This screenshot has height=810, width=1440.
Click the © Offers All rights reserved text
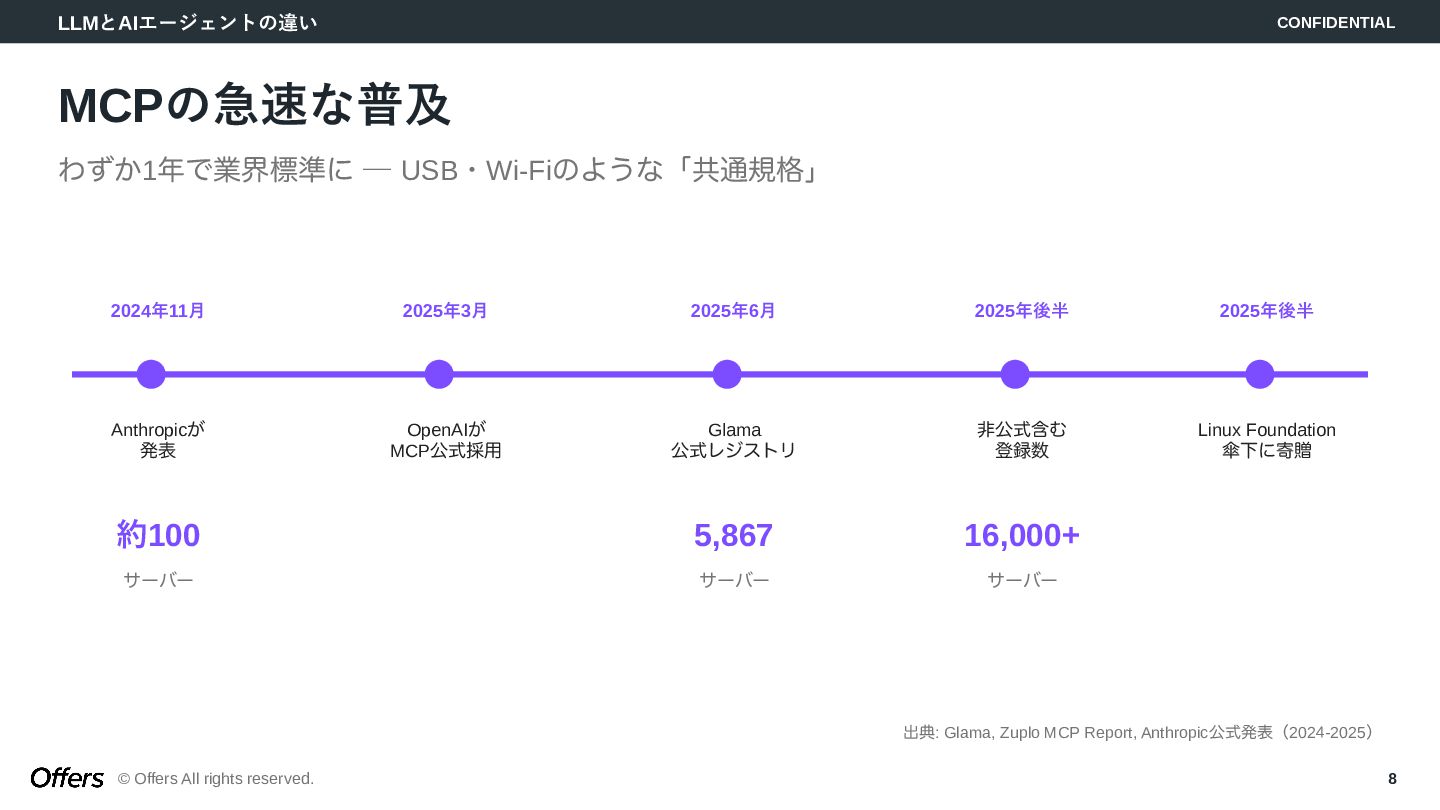pos(216,778)
